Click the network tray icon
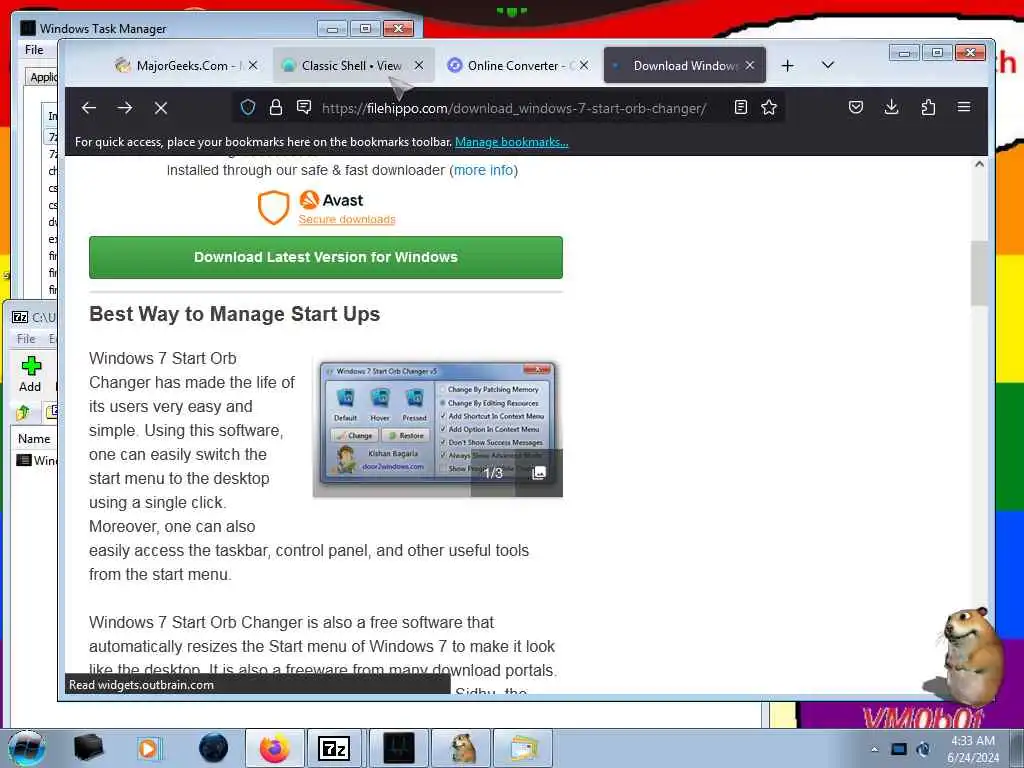This screenshot has height=768, width=1024. tap(899, 749)
